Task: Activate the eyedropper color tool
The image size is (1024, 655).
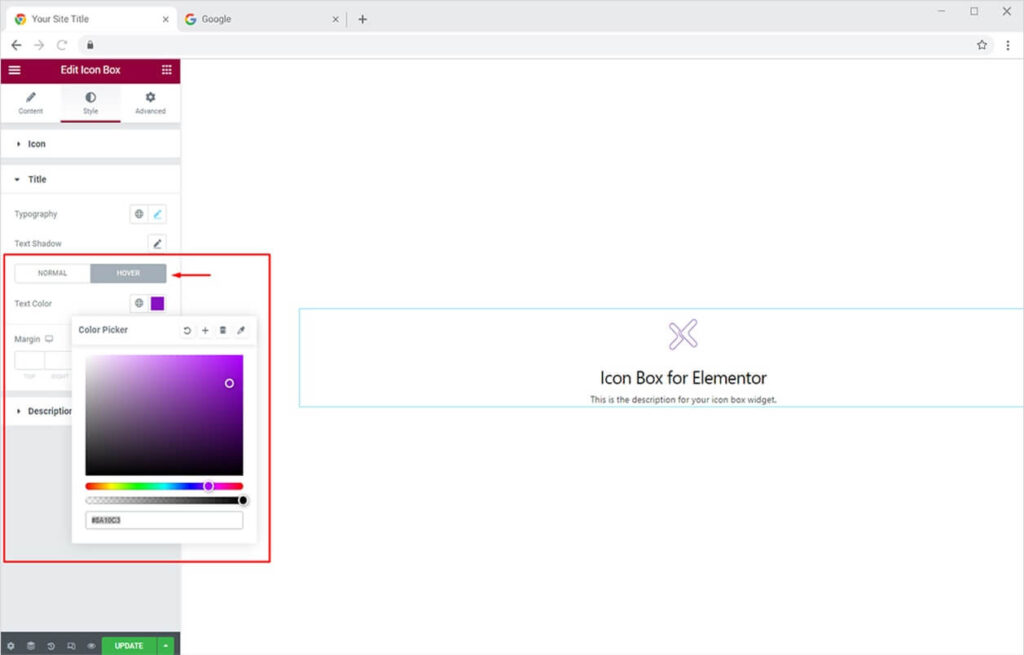Action: [241, 330]
